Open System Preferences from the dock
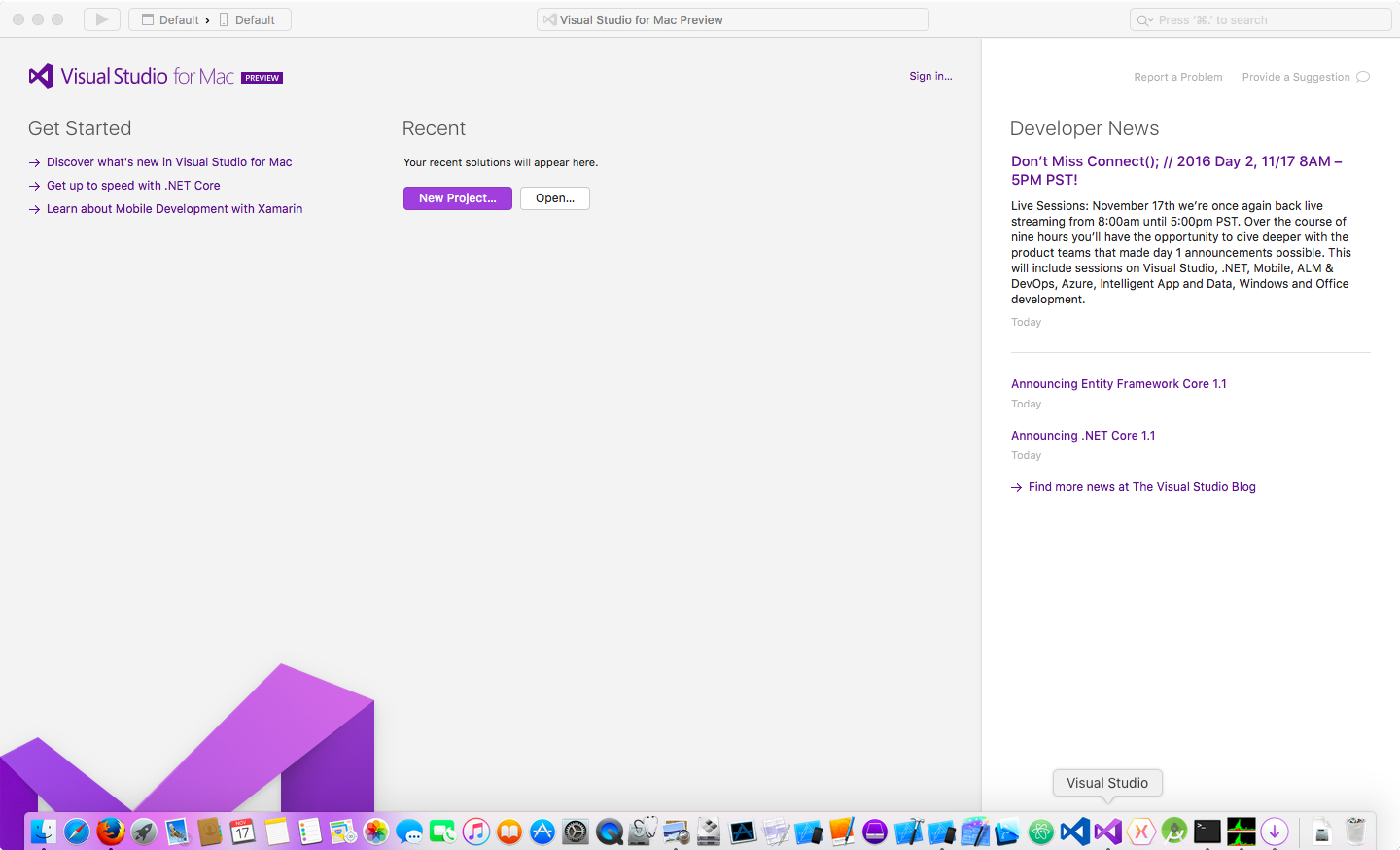Screen dimensions: 1400x850 tap(576, 832)
